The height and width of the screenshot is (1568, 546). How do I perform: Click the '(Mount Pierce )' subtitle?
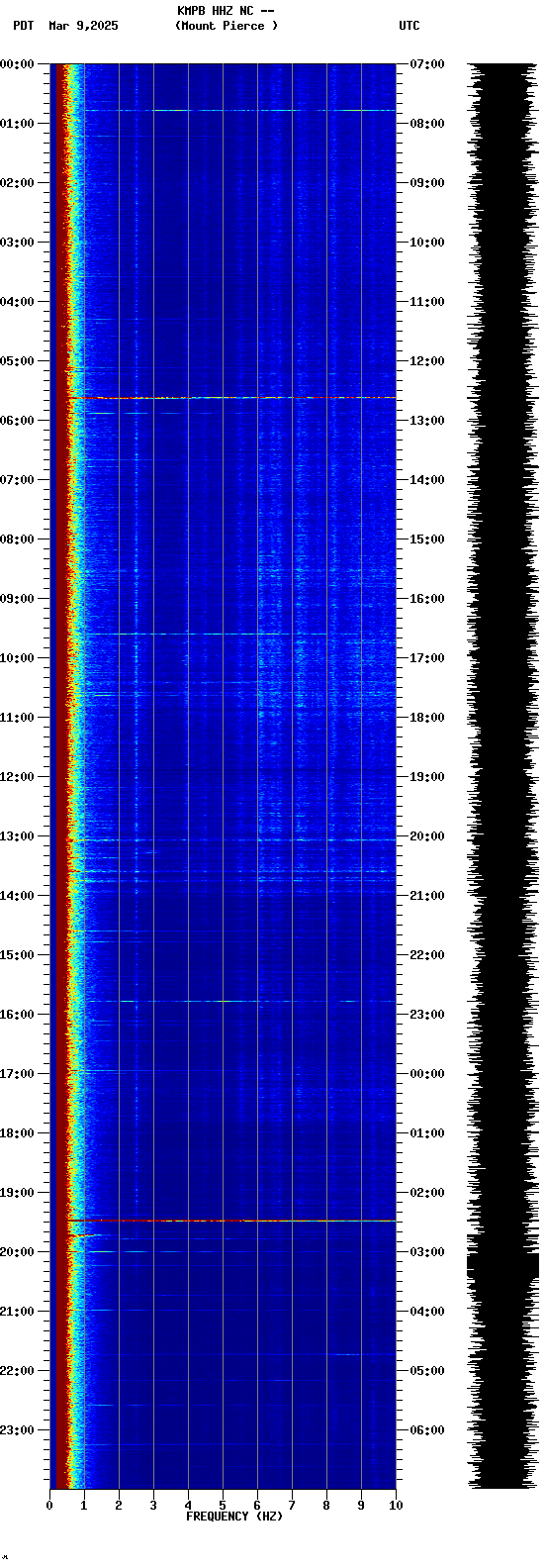(x=227, y=26)
